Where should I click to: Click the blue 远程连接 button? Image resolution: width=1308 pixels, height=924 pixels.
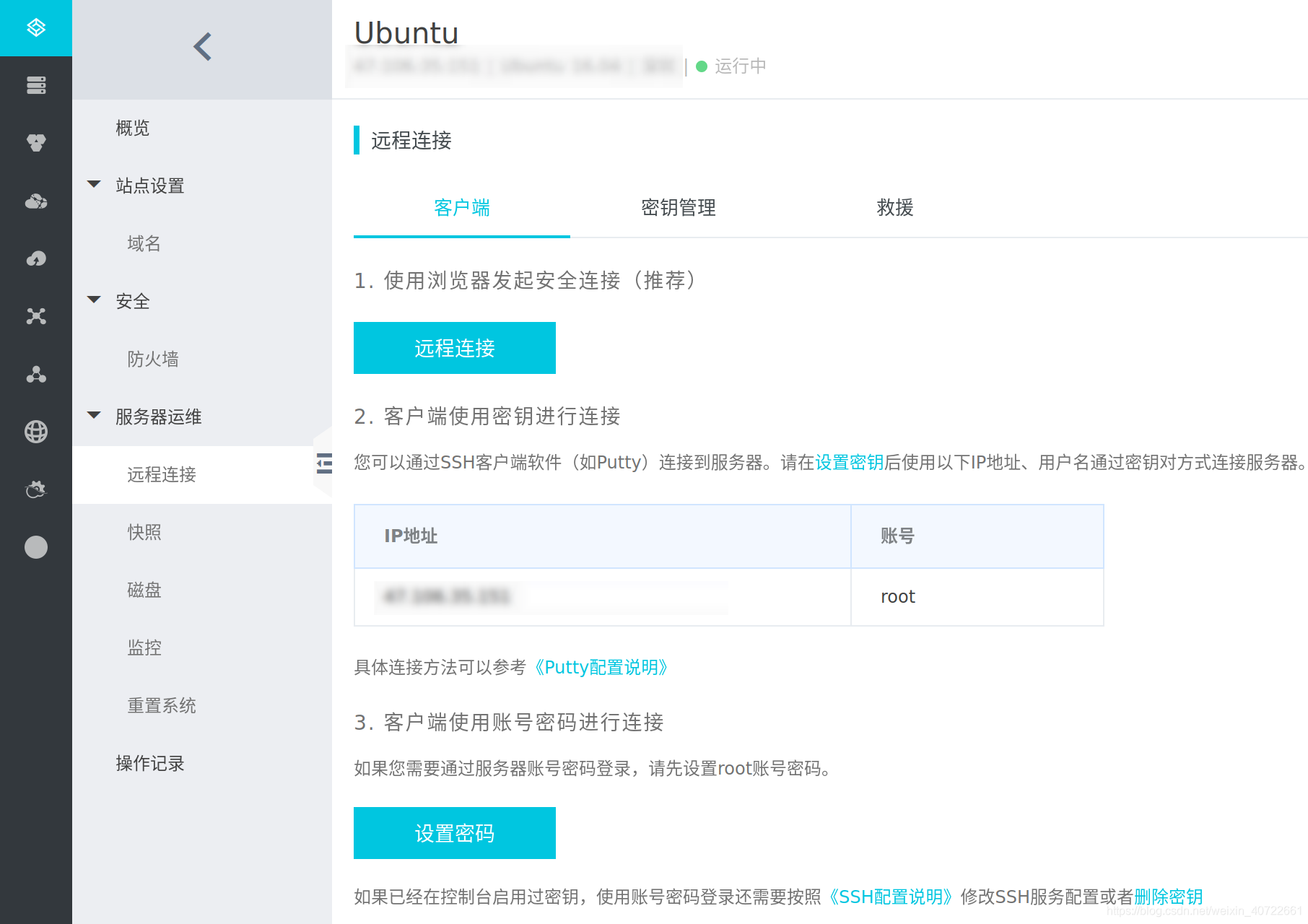455,348
